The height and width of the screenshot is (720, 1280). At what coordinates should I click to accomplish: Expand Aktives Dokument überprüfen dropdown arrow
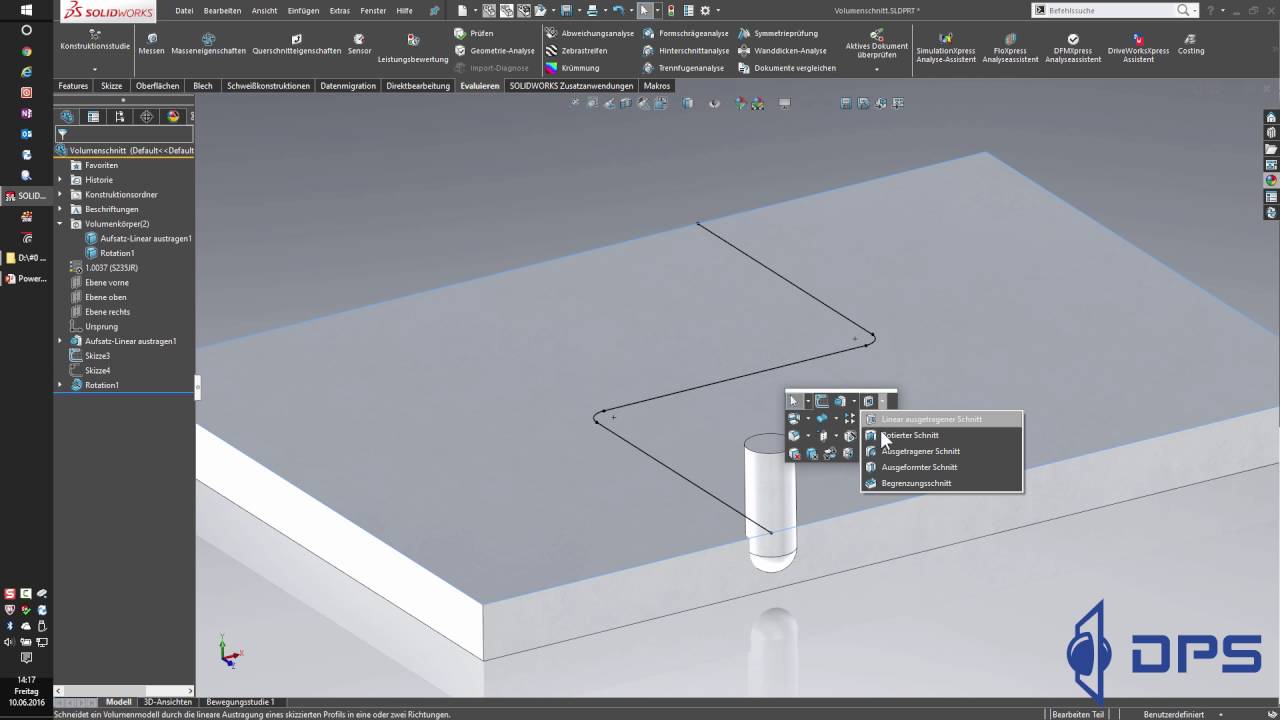pyautogui.click(x=877, y=69)
